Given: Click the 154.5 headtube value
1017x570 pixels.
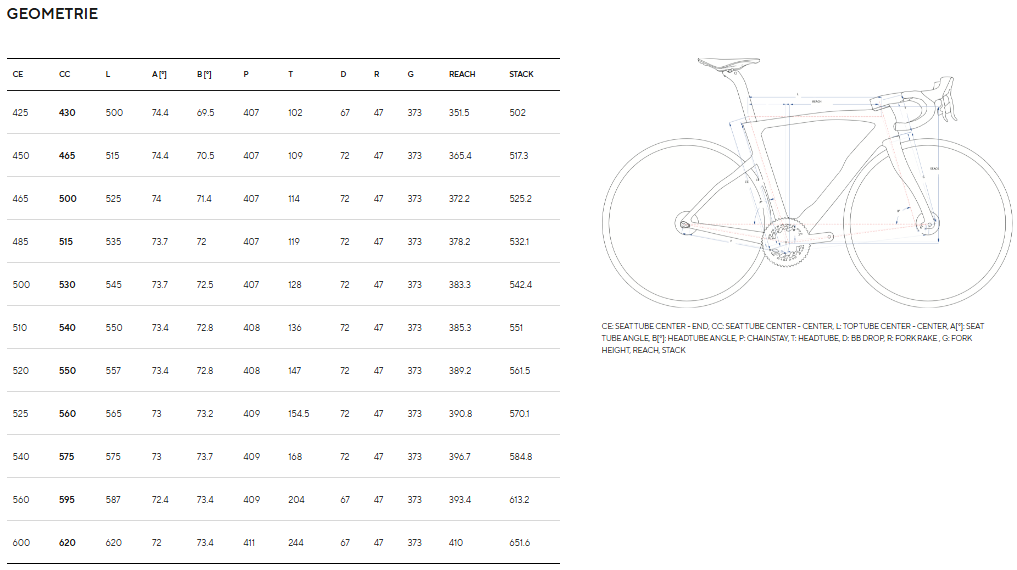Looking at the screenshot, I should click(299, 414).
